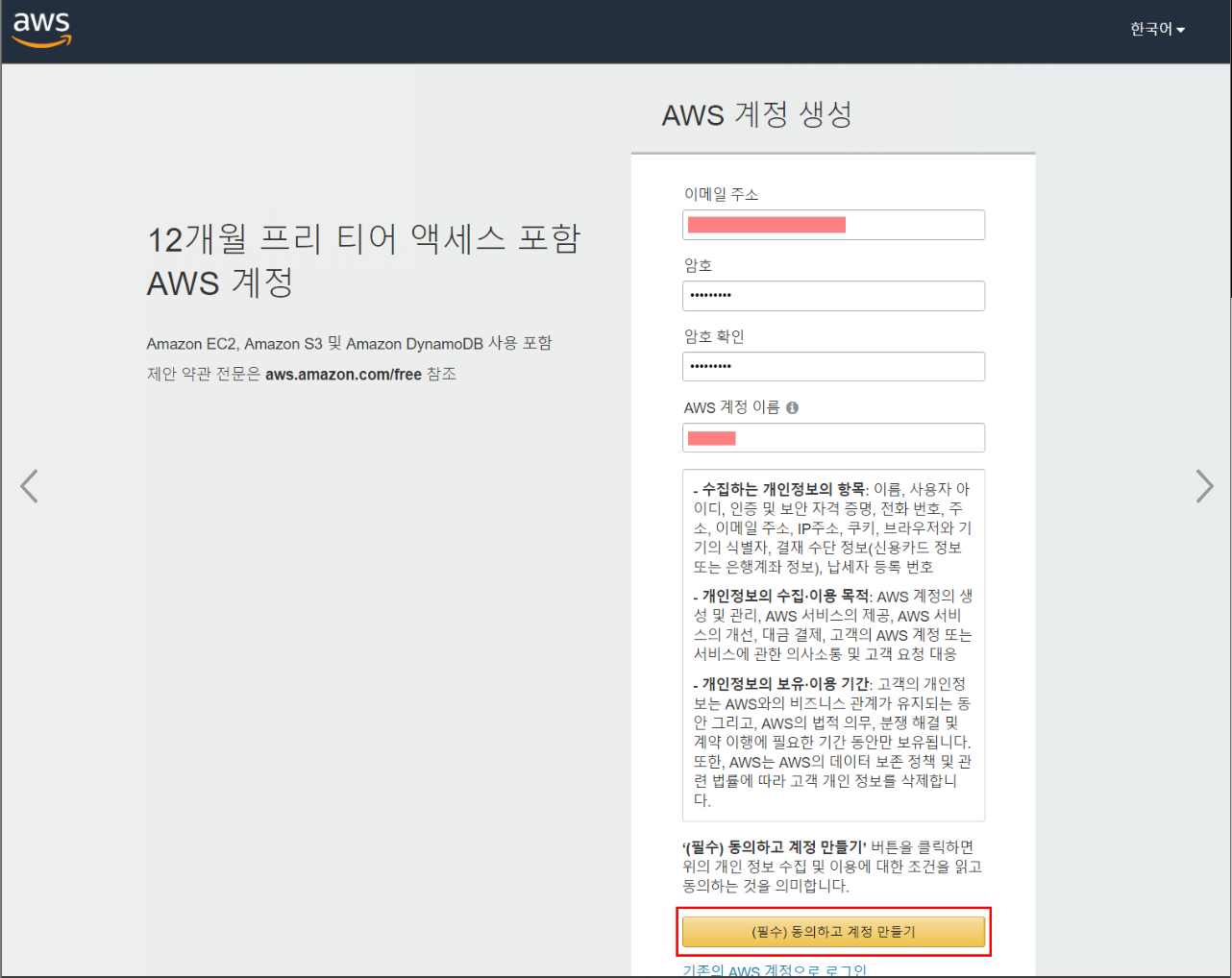Focus the 암호 확인 confirm field
1232x978 pixels.
pyautogui.click(x=833, y=367)
